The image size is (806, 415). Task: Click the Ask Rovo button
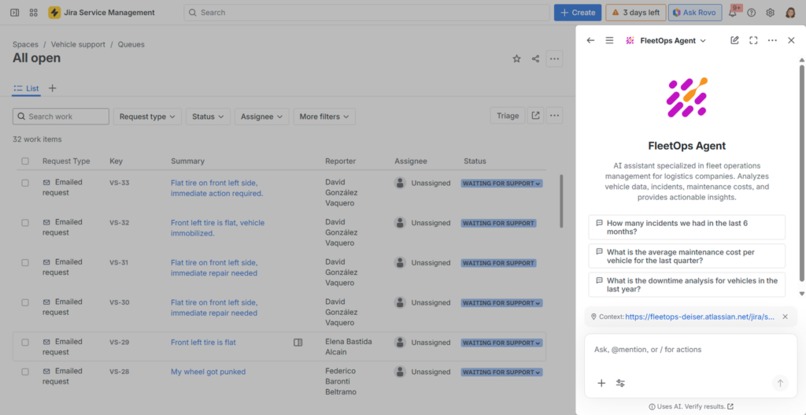[x=695, y=12]
